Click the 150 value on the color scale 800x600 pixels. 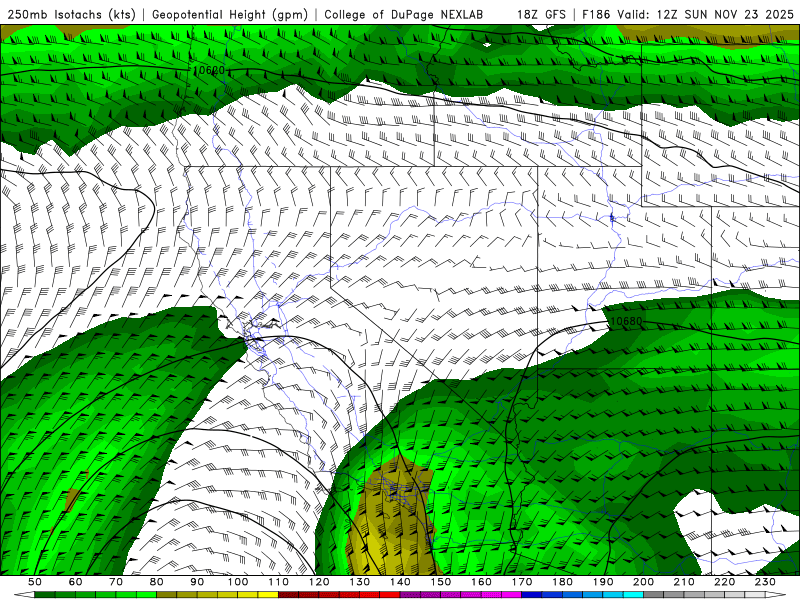point(440,582)
